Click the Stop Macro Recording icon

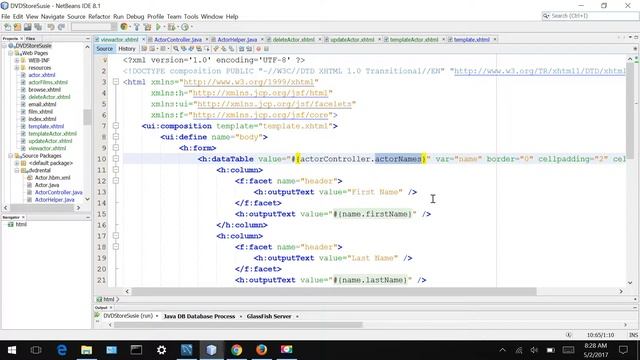[x=266, y=49]
